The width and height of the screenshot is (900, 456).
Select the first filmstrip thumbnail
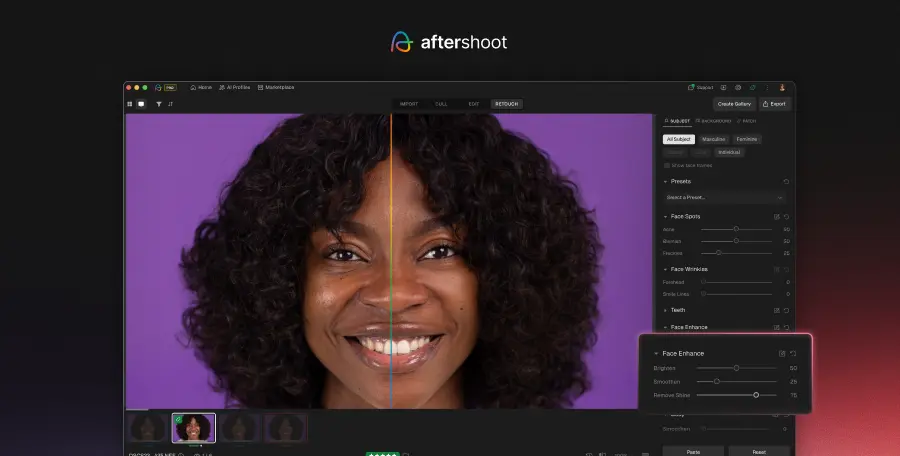148,428
